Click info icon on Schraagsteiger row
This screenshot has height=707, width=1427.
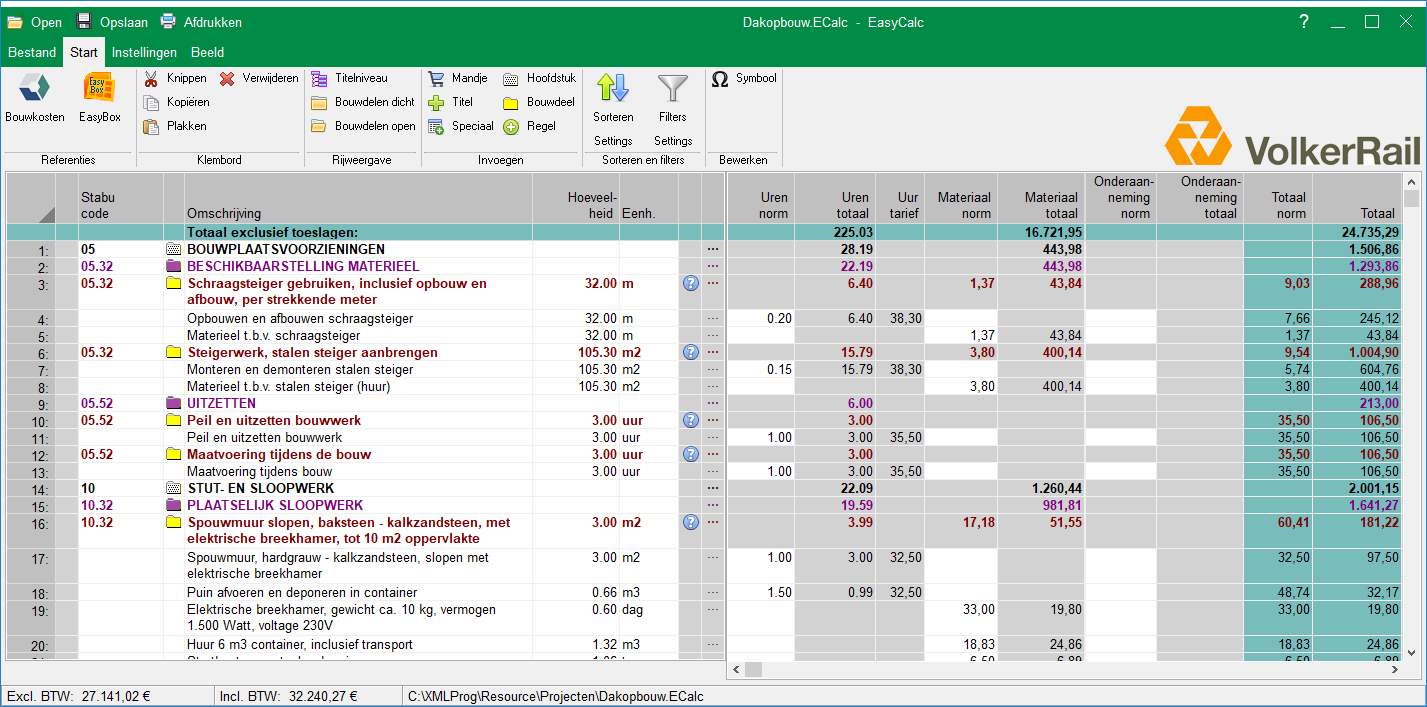[x=690, y=284]
